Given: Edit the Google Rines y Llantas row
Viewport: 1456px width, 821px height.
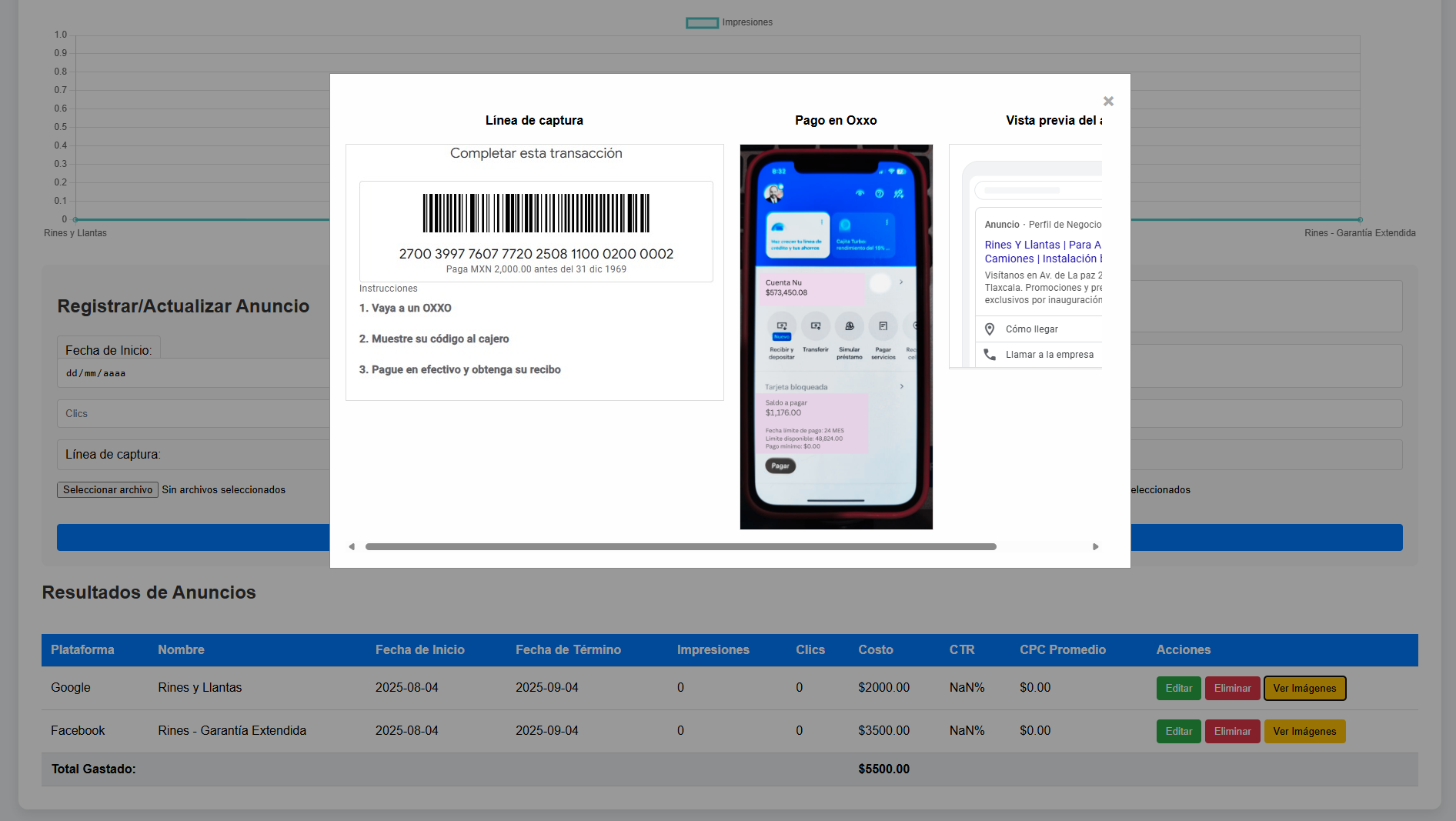Looking at the screenshot, I should click(1178, 689).
